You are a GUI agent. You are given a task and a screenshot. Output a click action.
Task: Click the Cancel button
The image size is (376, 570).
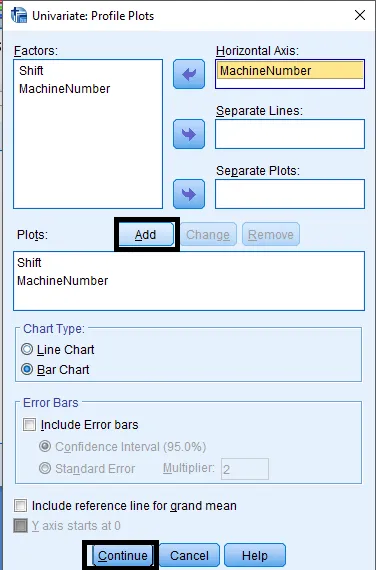click(x=189, y=555)
